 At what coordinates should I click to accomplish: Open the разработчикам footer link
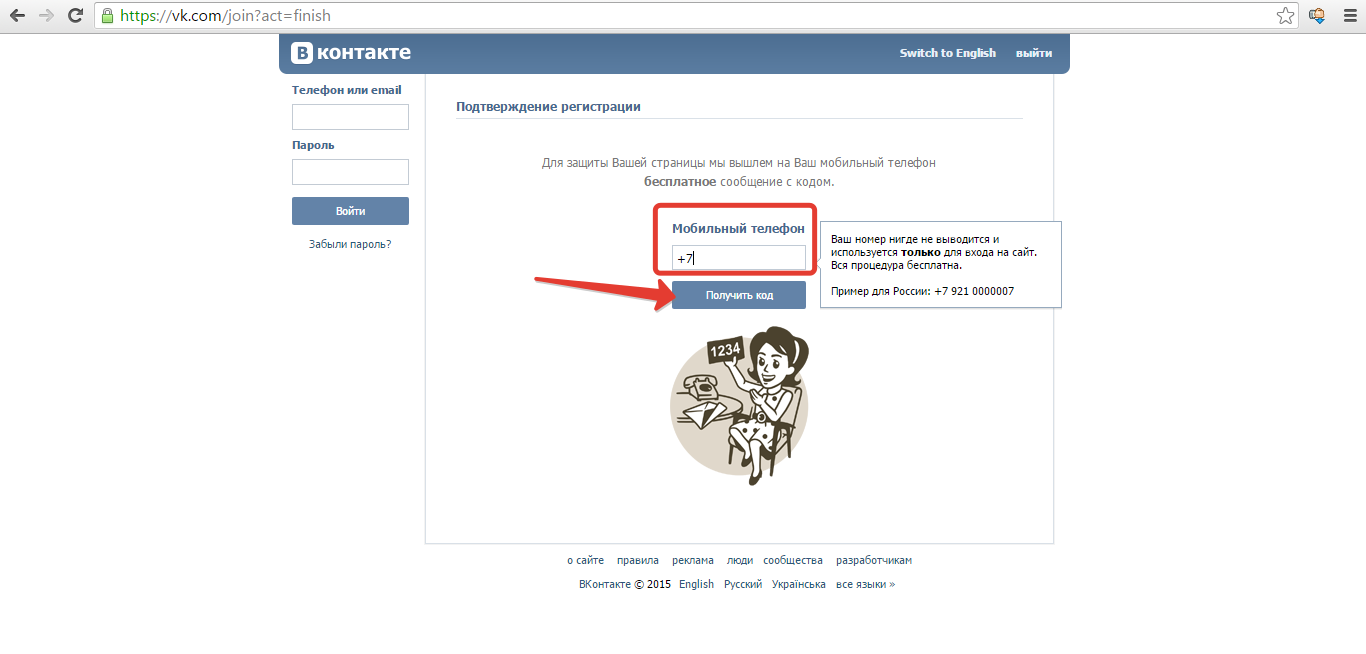coord(874,560)
